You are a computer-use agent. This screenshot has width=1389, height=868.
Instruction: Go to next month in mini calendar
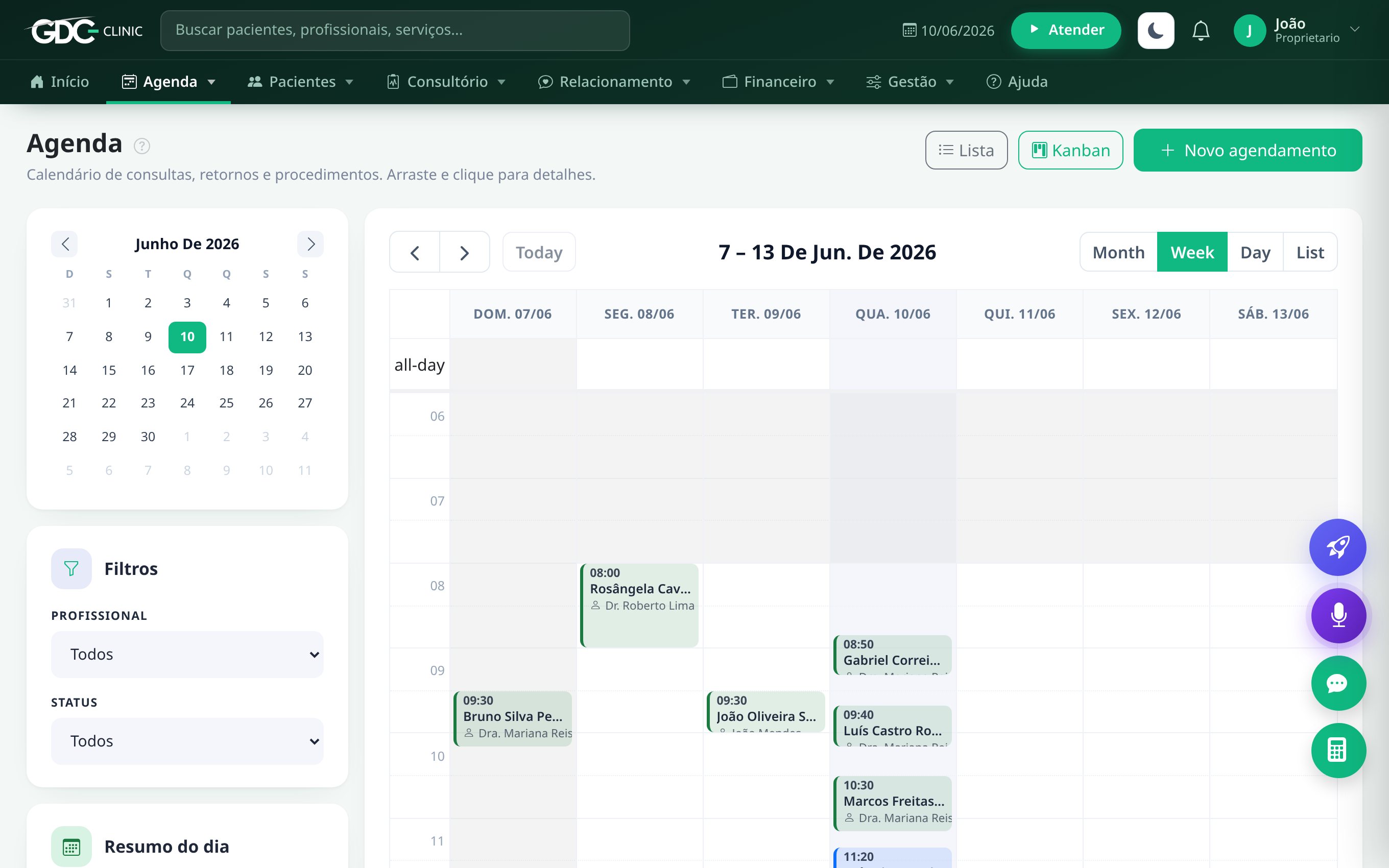click(x=310, y=244)
